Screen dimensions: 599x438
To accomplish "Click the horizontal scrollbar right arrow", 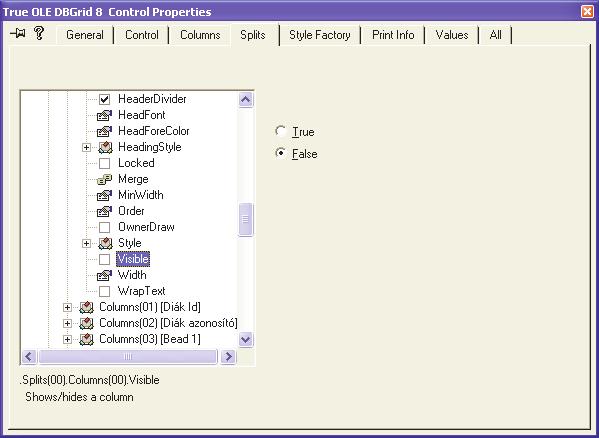I will coord(228,357).
